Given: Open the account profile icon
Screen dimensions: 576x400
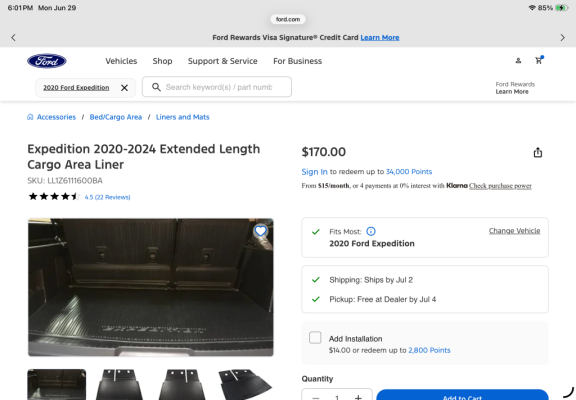Looking at the screenshot, I should 518,61.
